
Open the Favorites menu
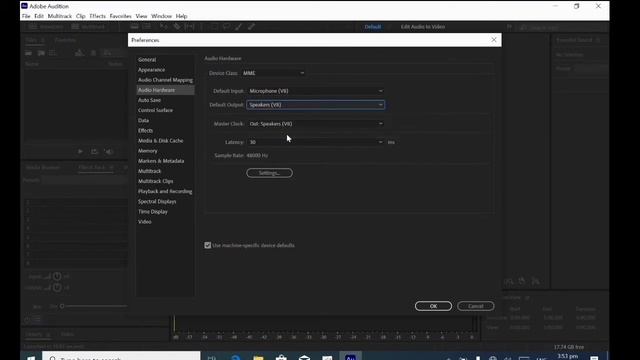pos(120,16)
